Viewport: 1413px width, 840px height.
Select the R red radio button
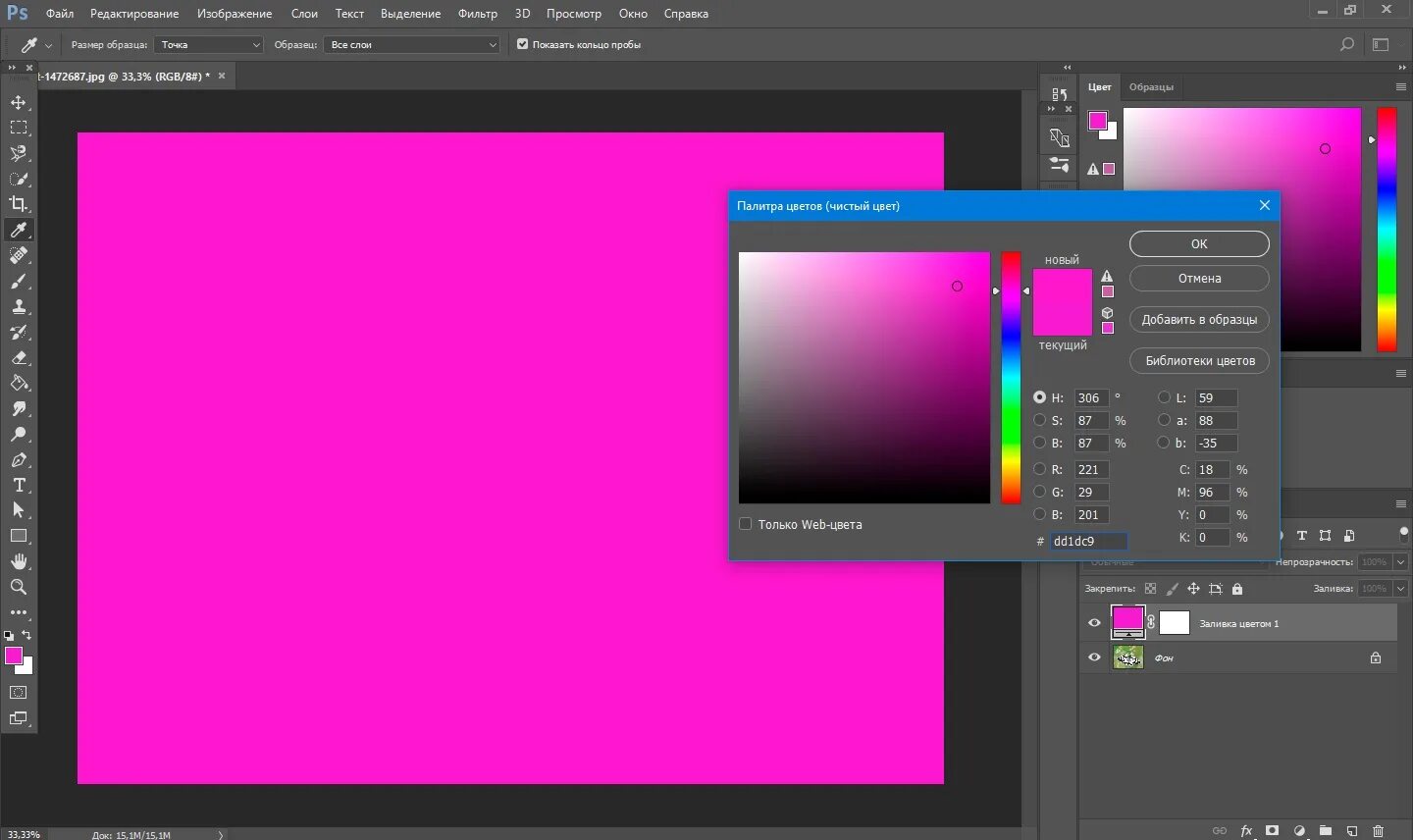[1039, 469]
